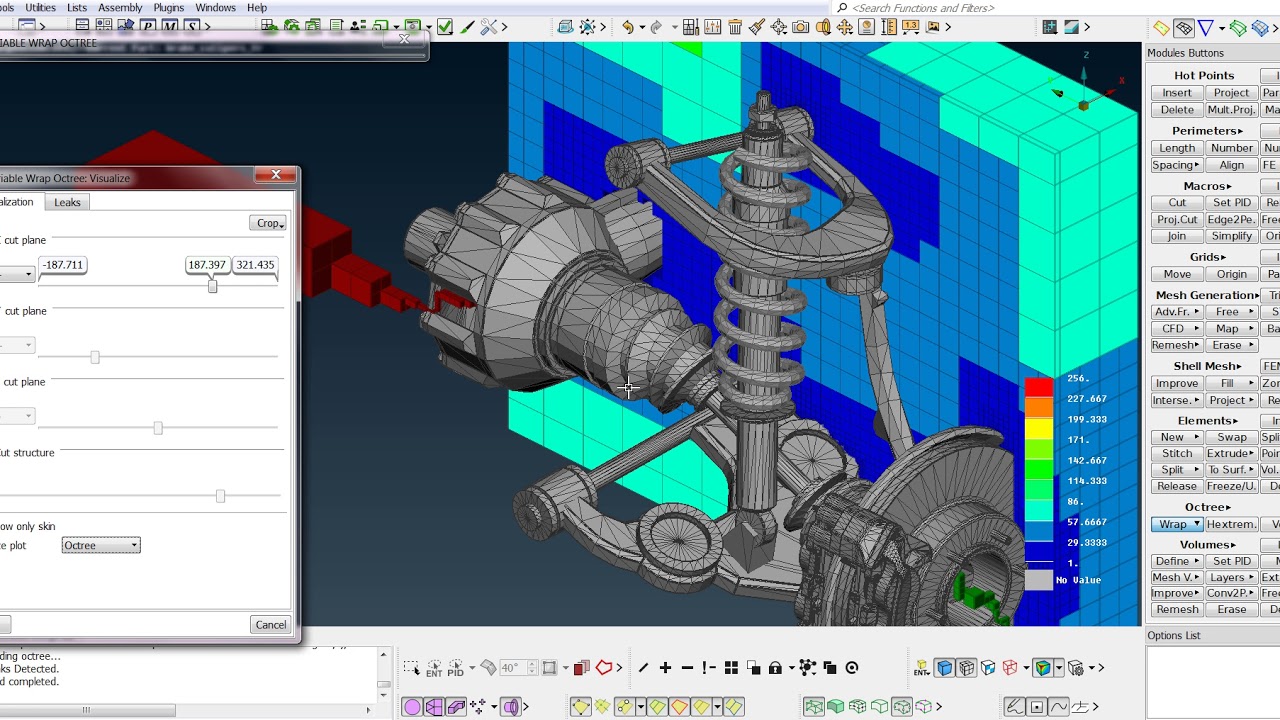Click the third cut plane slider handle
This screenshot has height=720, width=1280.
(158, 428)
